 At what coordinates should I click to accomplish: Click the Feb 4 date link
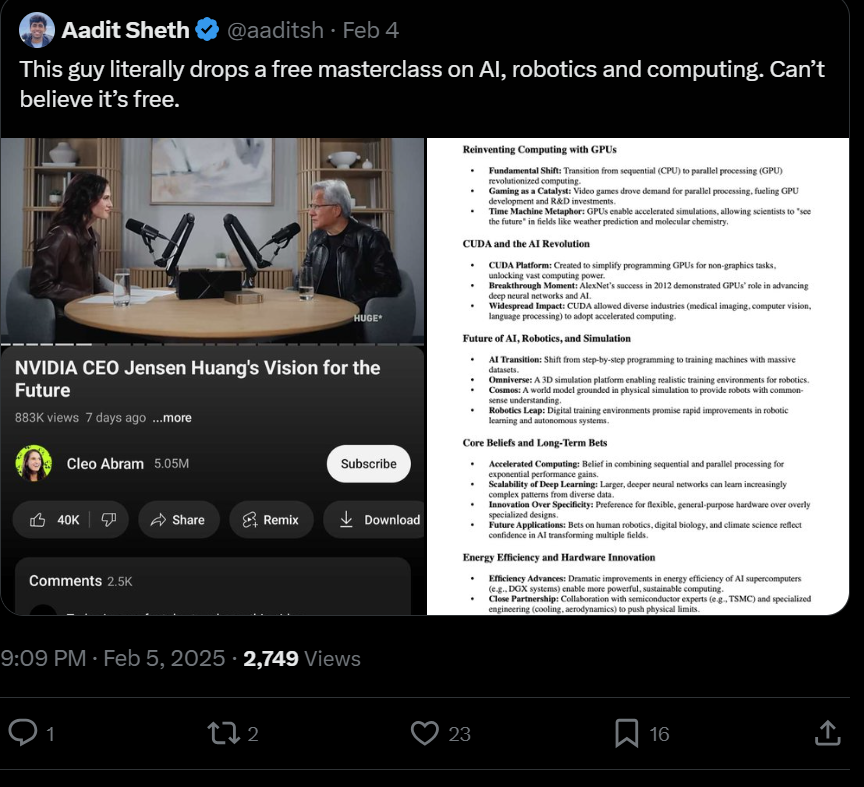[370, 30]
